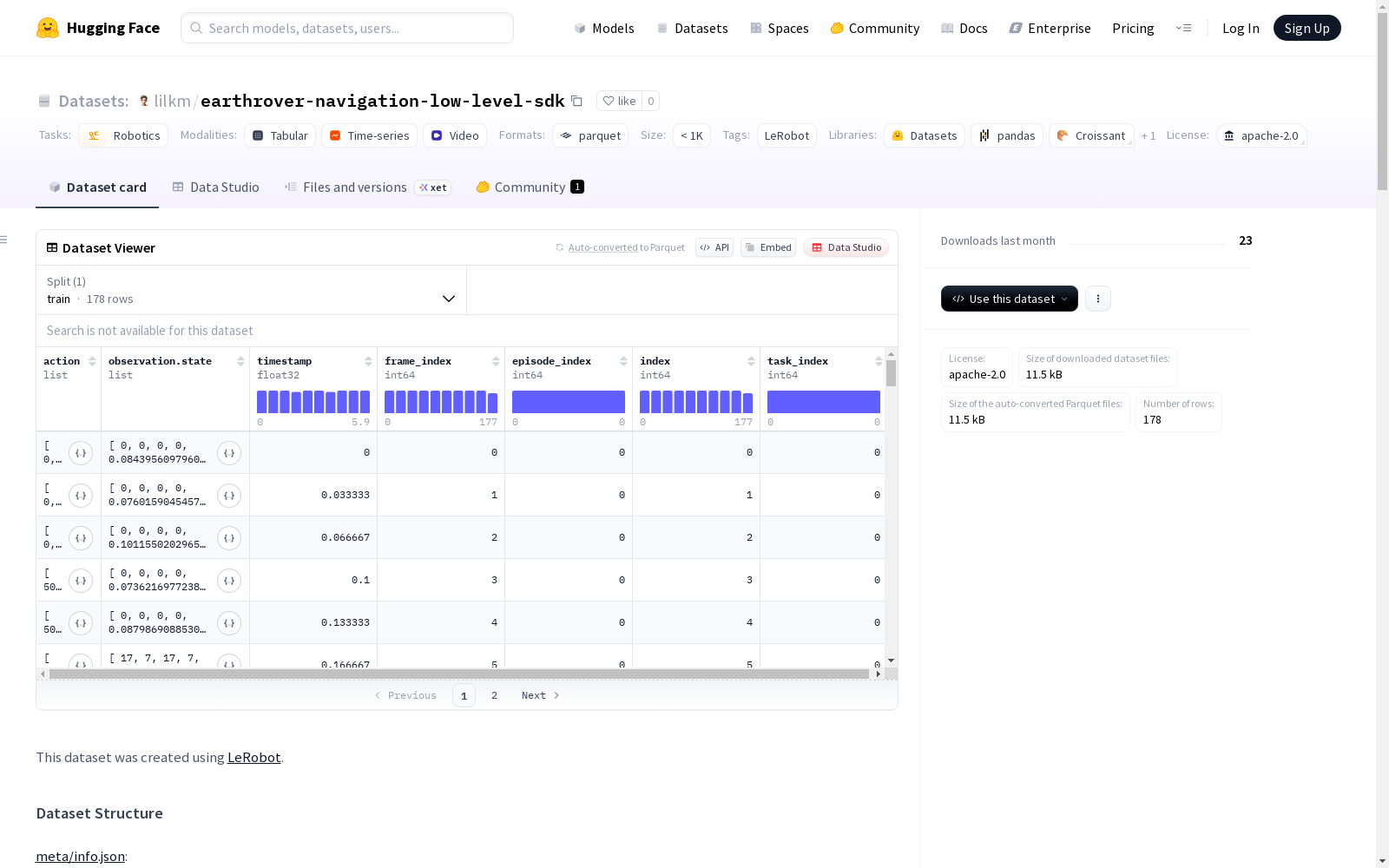
Task: Click the lilkm author link
Action: 173,101
